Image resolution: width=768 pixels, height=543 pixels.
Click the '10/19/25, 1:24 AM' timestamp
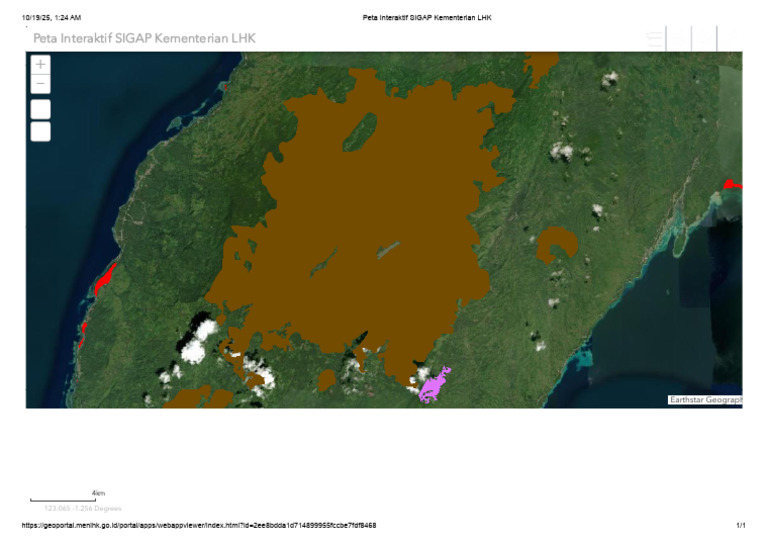coord(51,18)
